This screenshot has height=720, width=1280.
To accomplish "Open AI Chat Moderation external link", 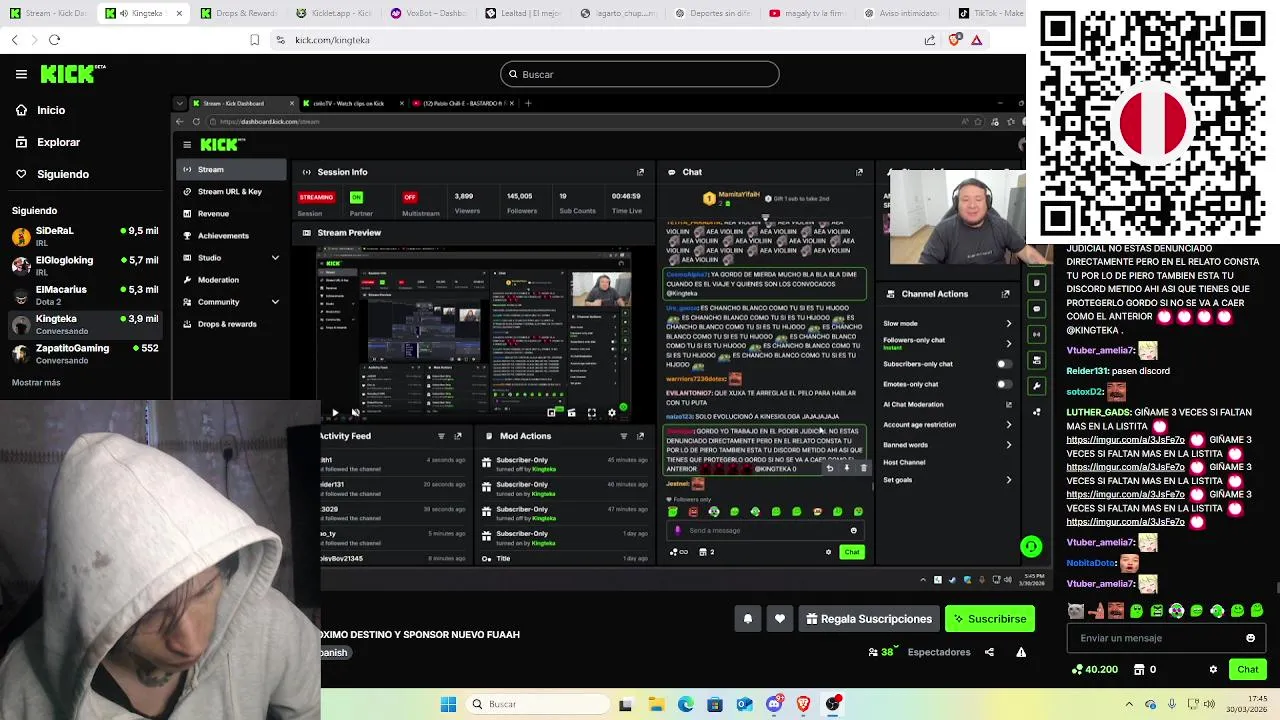I will coord(1008,404).
